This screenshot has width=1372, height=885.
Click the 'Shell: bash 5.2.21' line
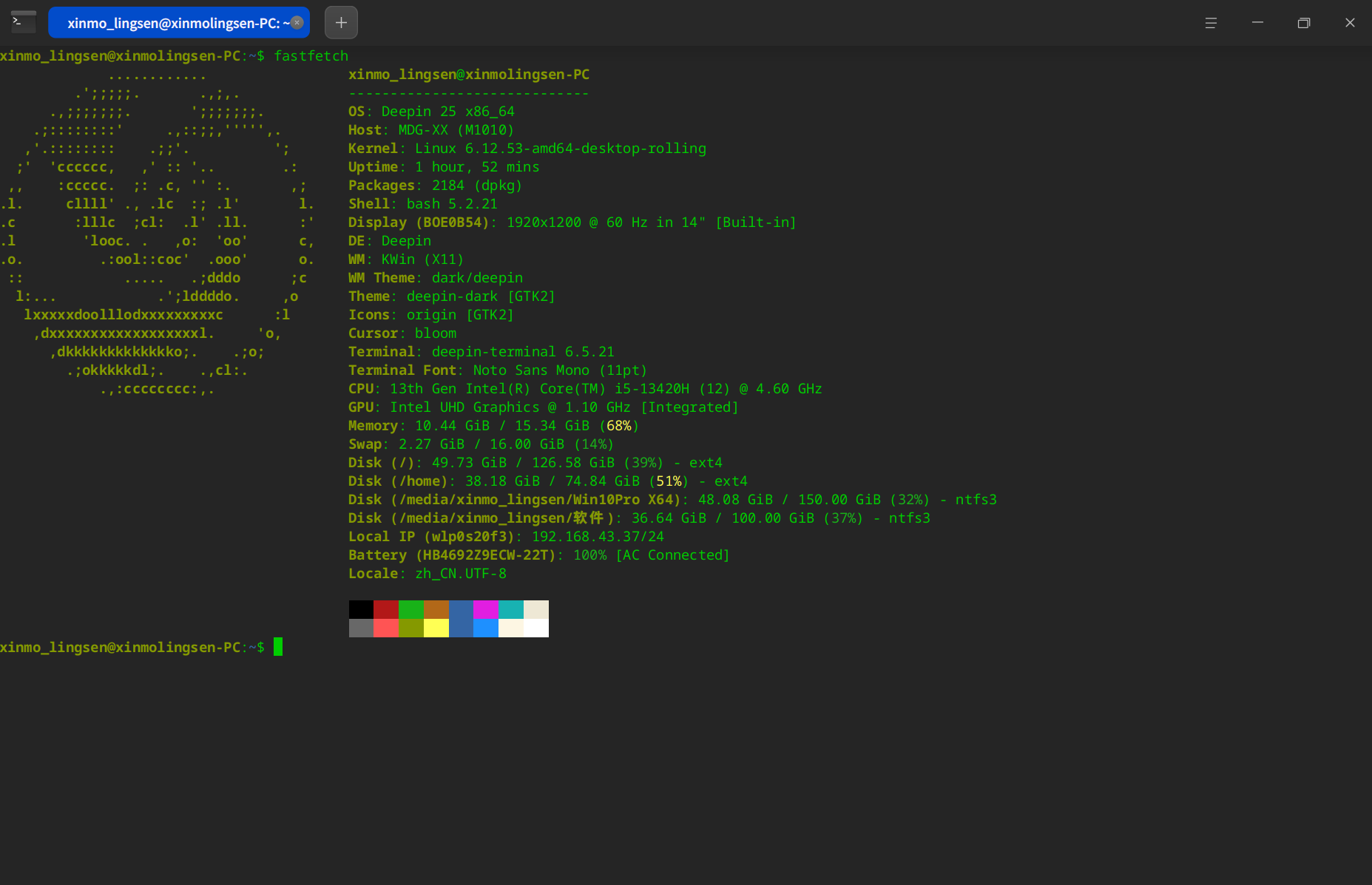pos(423,204)
